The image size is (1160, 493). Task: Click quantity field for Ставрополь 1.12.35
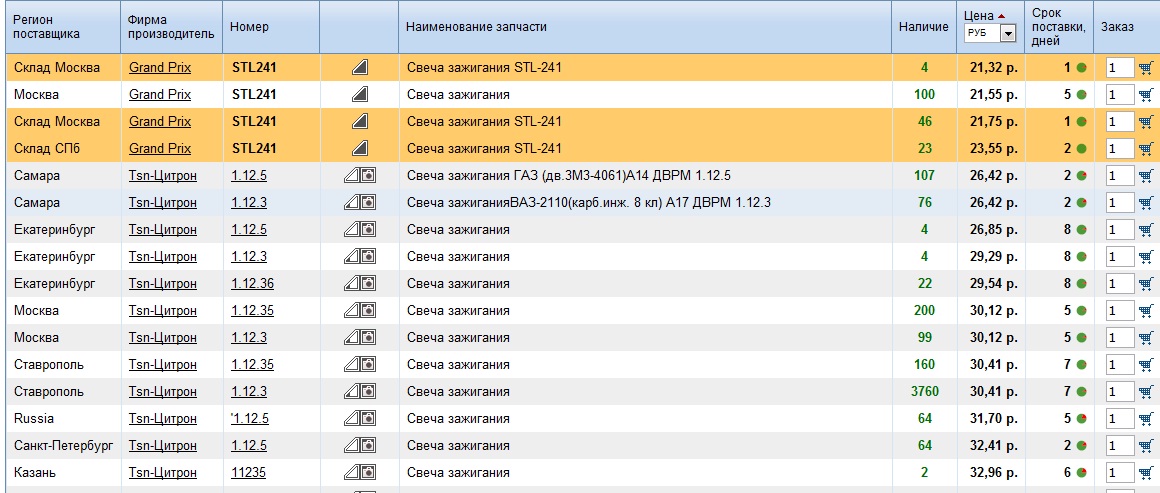pyautogui.click(x=1120, y=365)
